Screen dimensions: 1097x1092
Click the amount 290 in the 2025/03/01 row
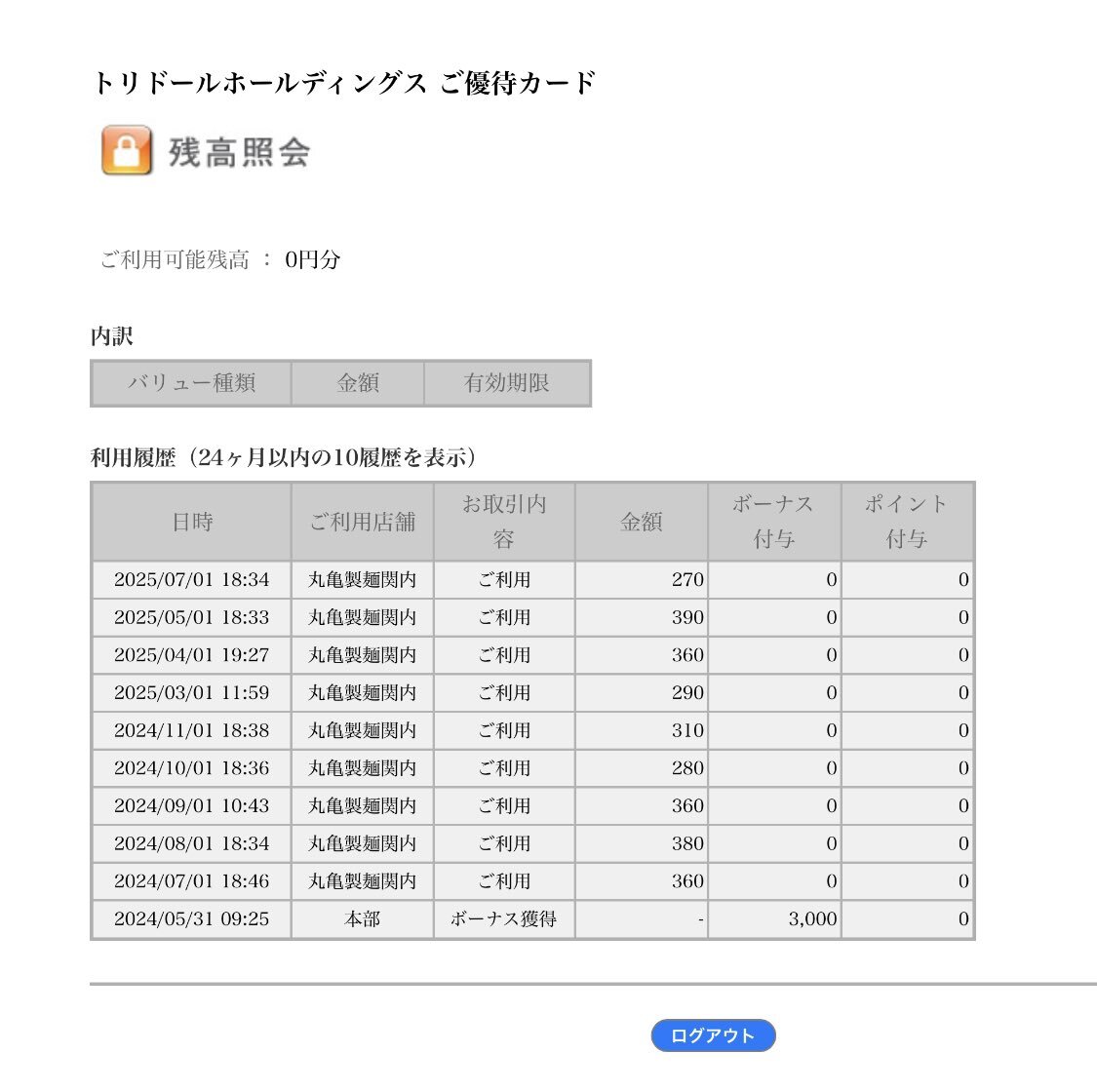point(687,693)
